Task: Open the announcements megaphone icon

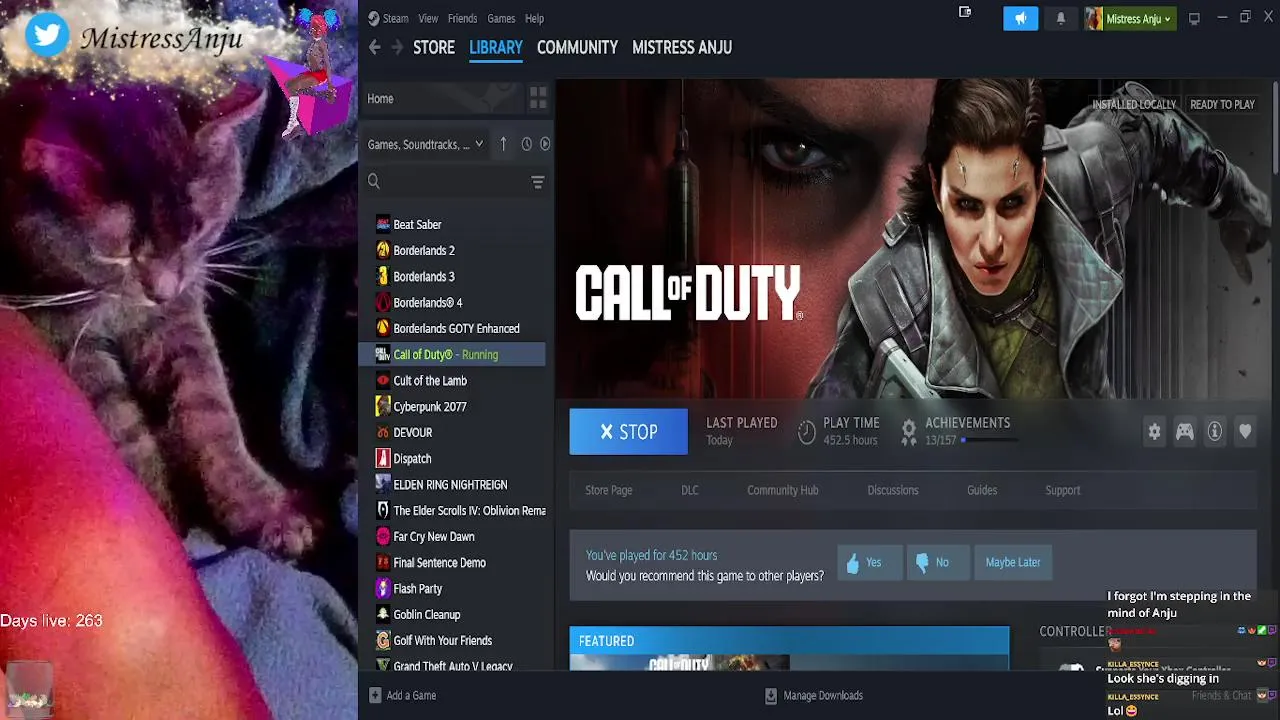Action: (1020, 18)
